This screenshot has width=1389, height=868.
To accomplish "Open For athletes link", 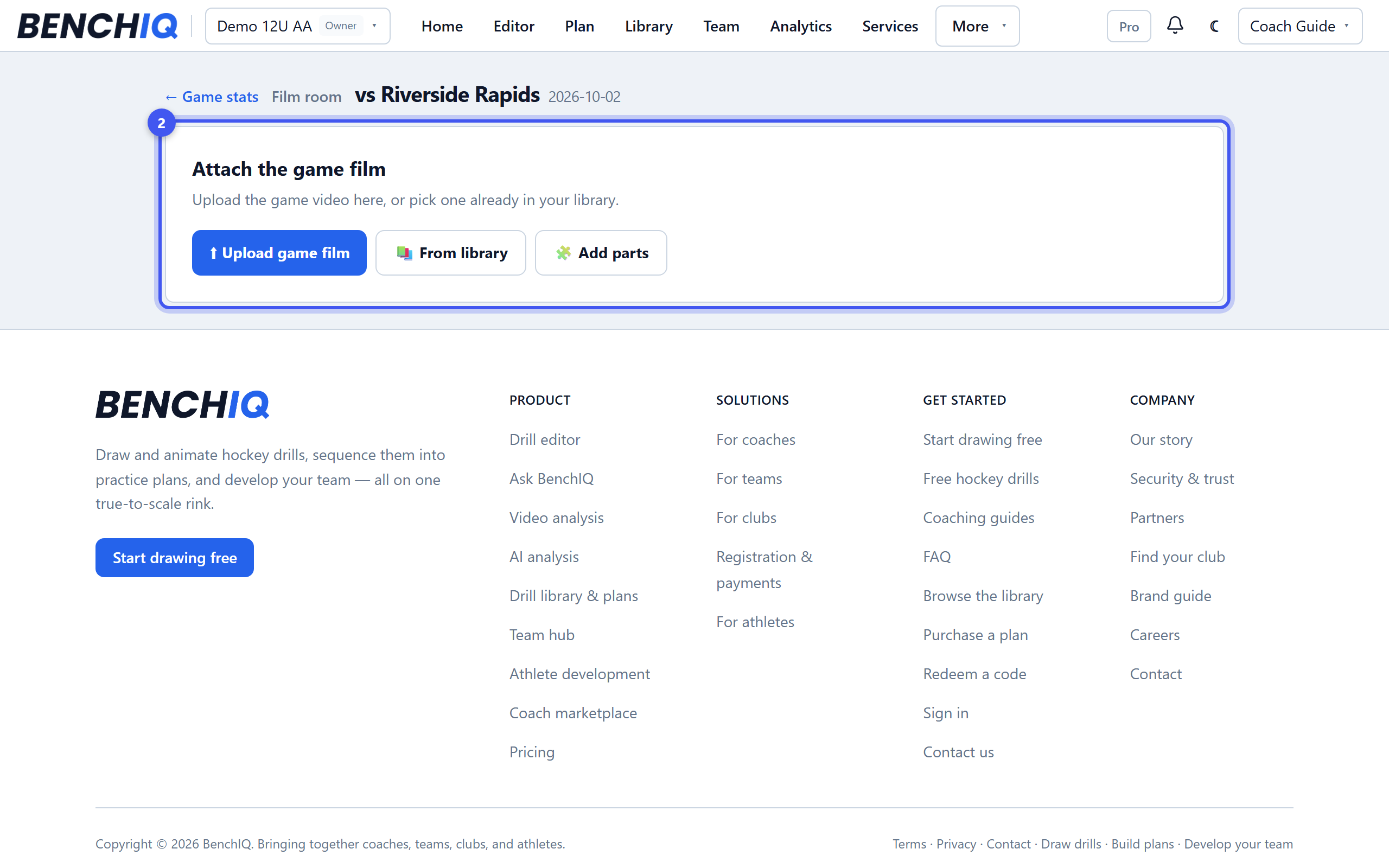I will pos(755,621).
